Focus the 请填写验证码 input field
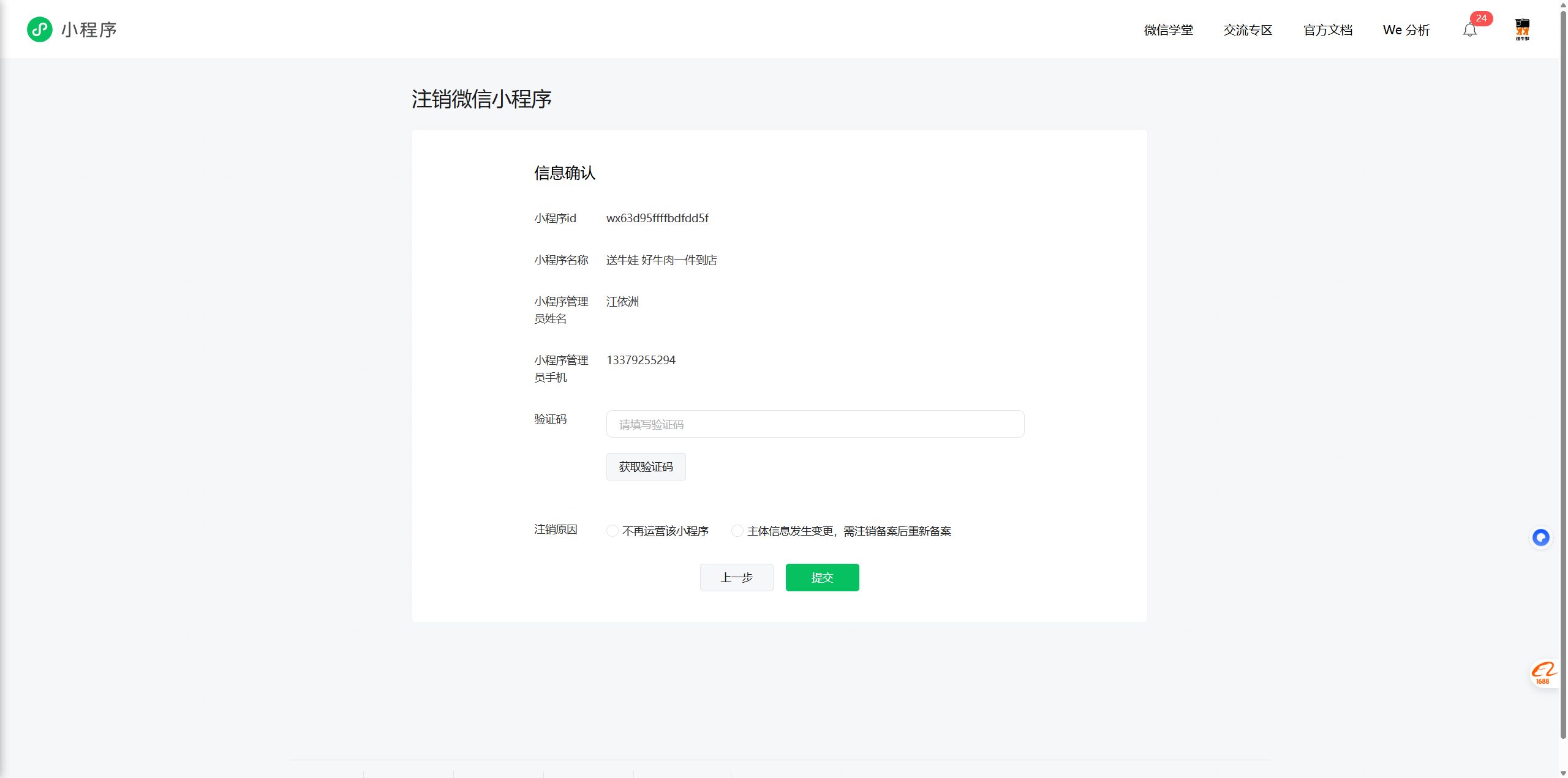The height and width of the screenshot is (778, 1568). coord(815,424)
